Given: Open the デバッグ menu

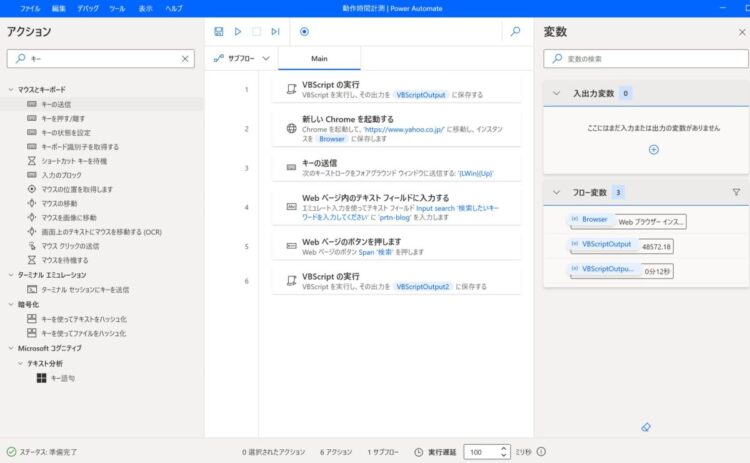Looking at the screenshot, I should click(88, 8).
